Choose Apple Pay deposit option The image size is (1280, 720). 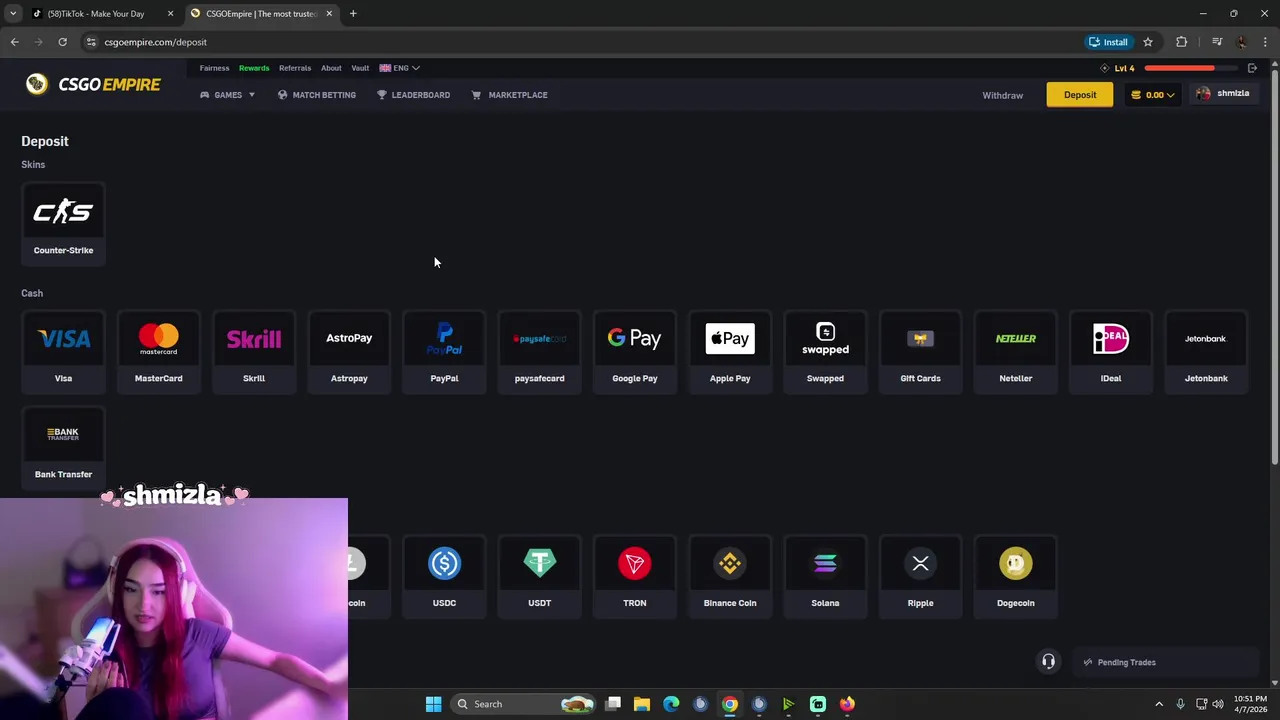tap(730, 351)
